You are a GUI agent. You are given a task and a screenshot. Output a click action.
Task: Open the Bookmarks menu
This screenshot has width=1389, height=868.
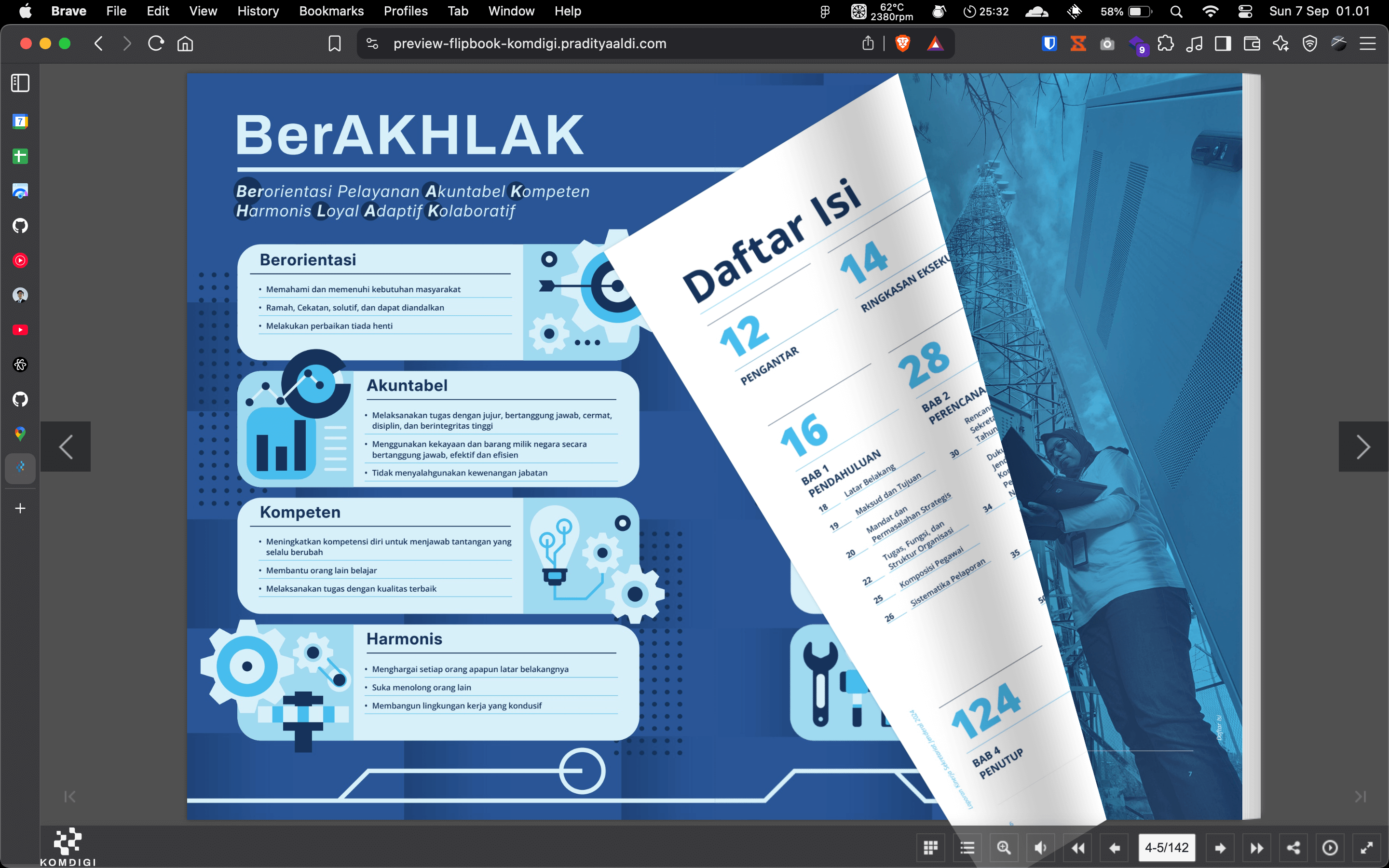tap(331, 11)
